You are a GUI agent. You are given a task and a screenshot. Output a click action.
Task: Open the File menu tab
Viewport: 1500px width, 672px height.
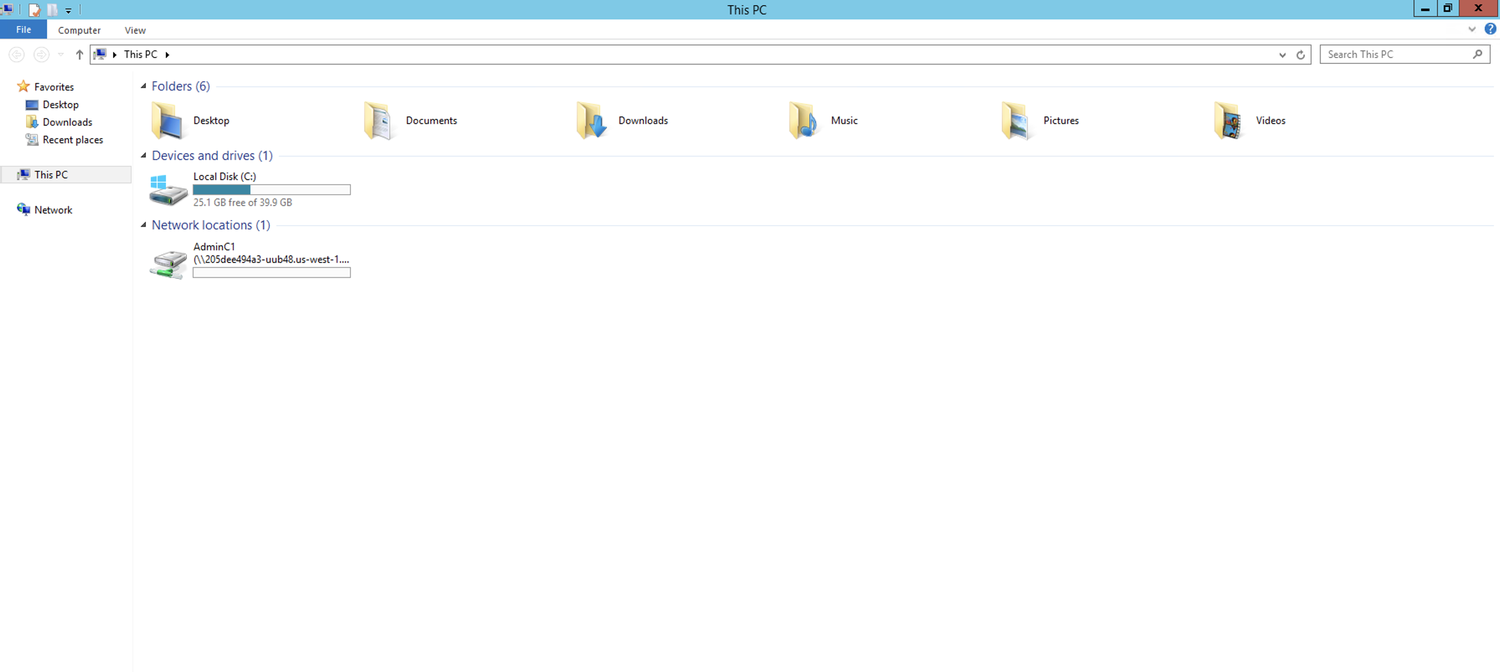(23, 30)
